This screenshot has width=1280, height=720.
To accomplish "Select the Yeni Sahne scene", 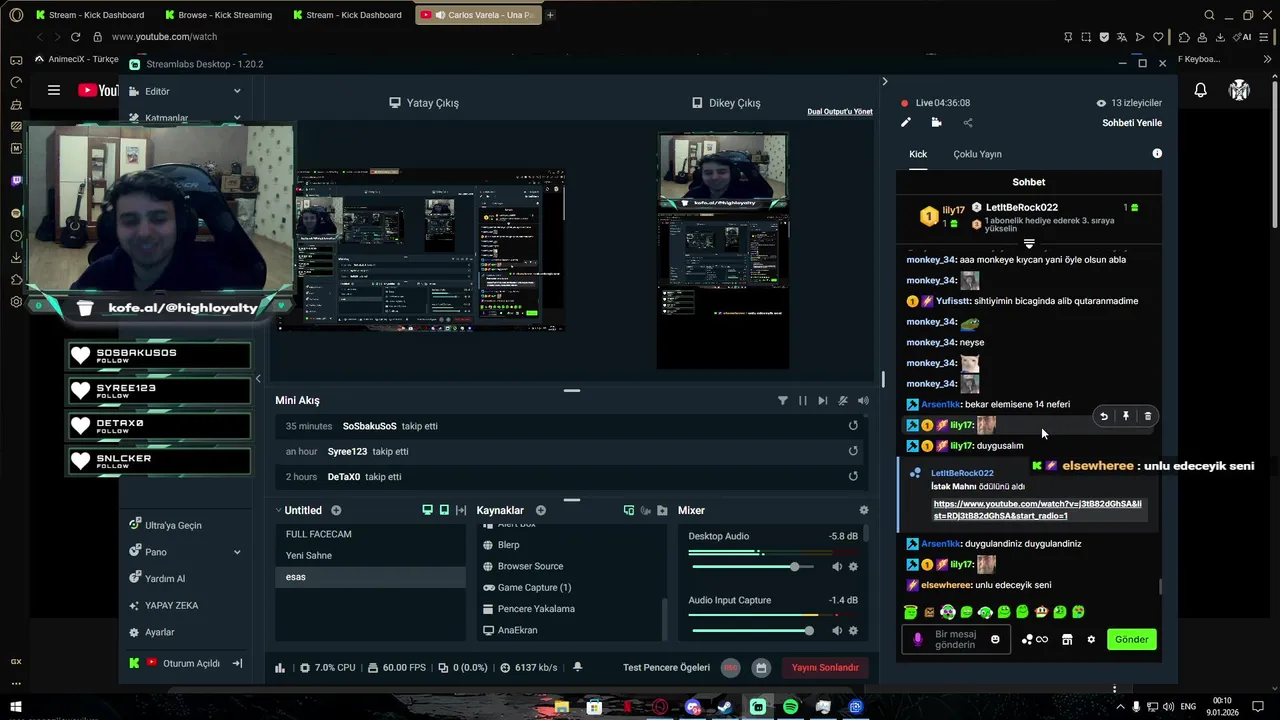I will (370, 555).
